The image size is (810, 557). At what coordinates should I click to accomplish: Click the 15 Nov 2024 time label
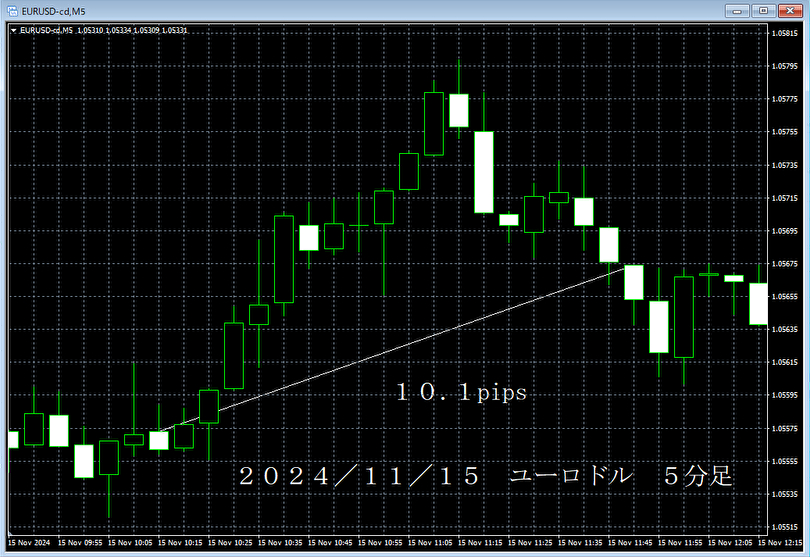(x=29, y=543)
